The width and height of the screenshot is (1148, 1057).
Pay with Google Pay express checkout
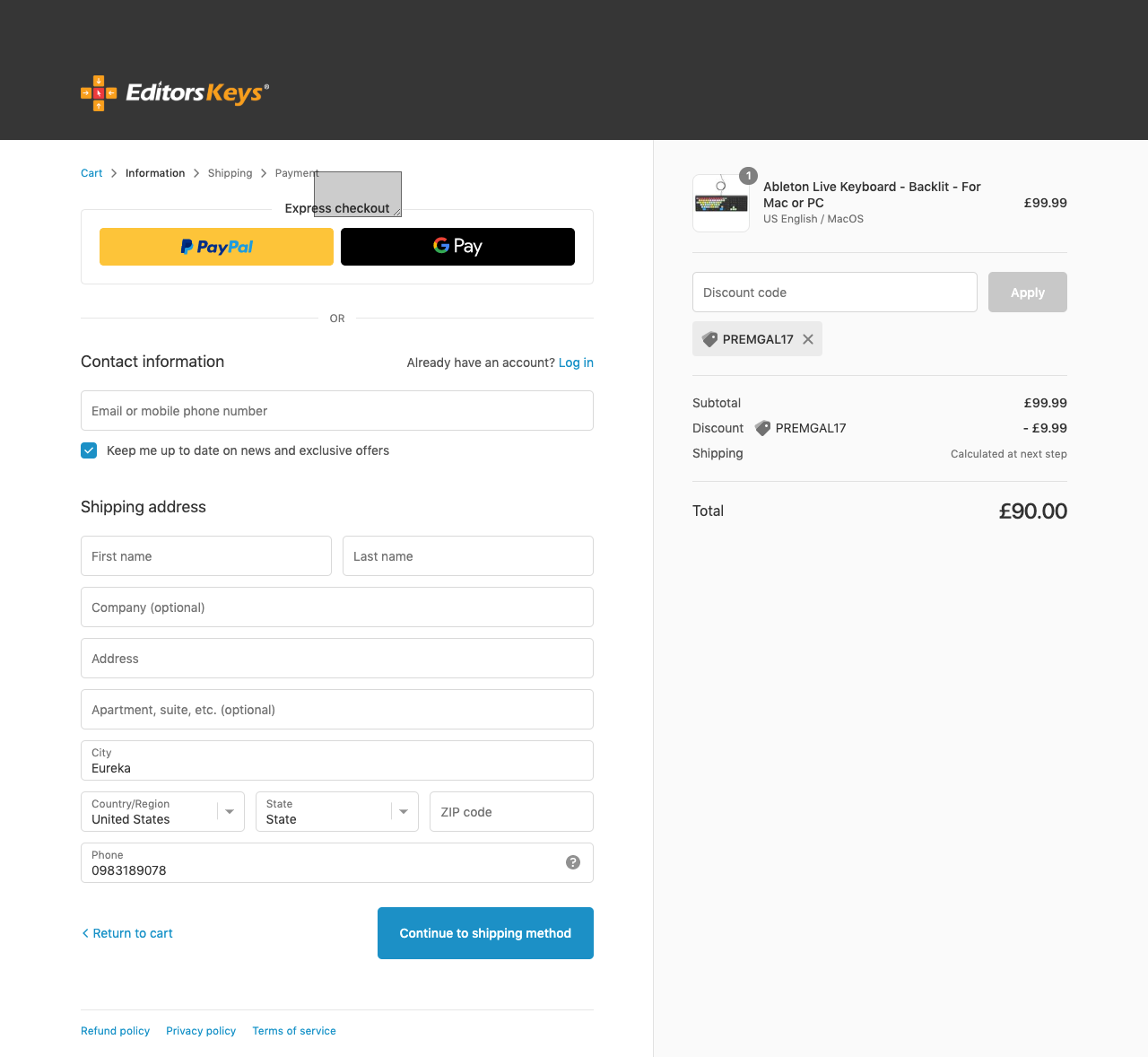[x=457, y=247]
